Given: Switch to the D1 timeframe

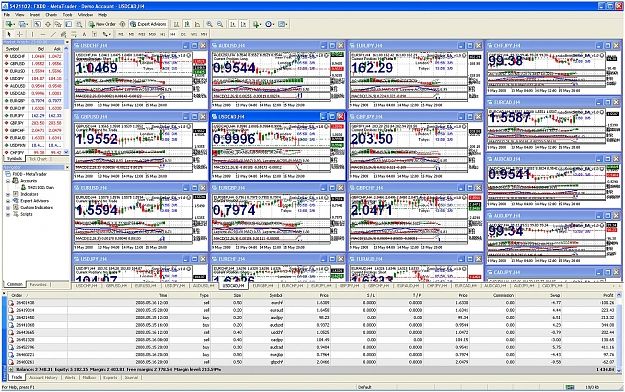Looking at the screenshot, I should [x=183, y=34].
